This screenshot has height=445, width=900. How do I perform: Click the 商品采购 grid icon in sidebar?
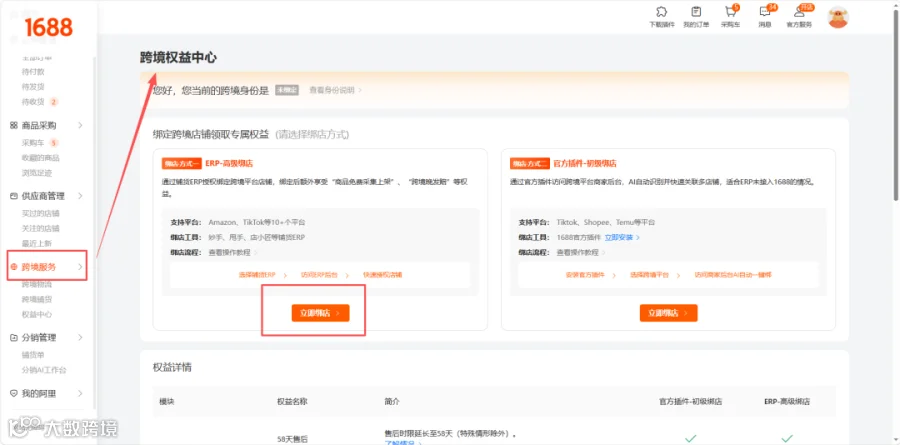(14, 125)
